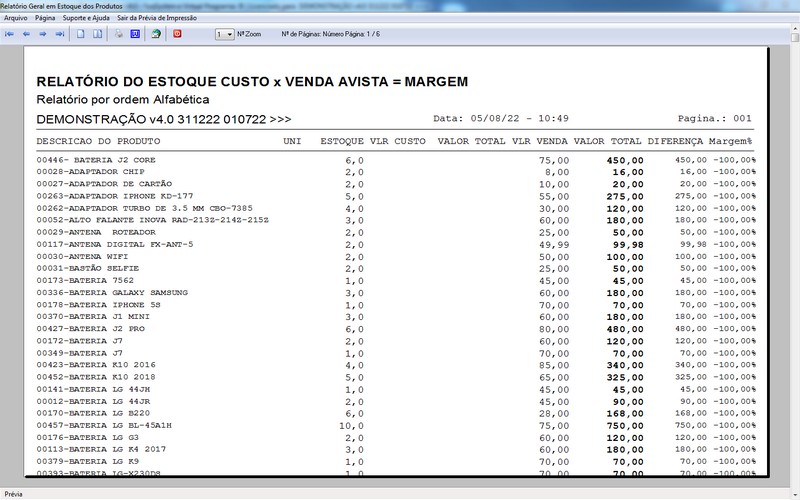Click the 'VLR VENDA' column header

tap(540, 141)
